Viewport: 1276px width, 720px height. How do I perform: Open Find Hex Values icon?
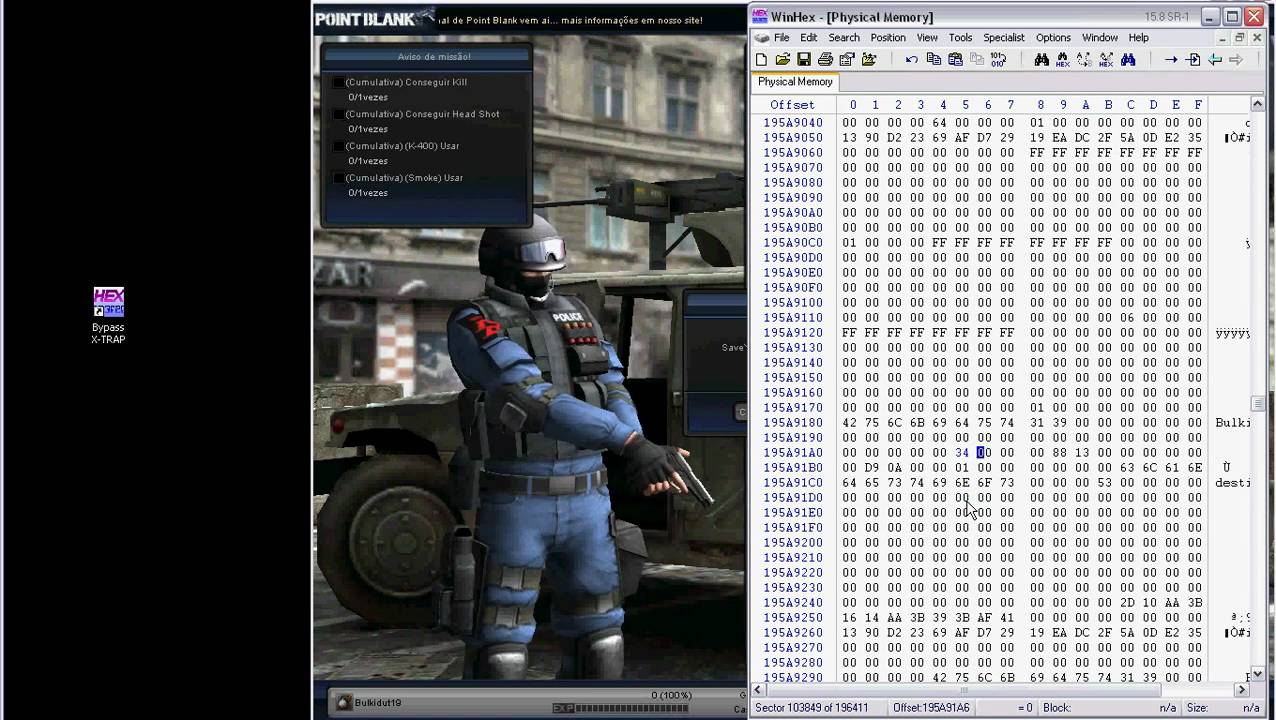click(x=1062, y=60)
